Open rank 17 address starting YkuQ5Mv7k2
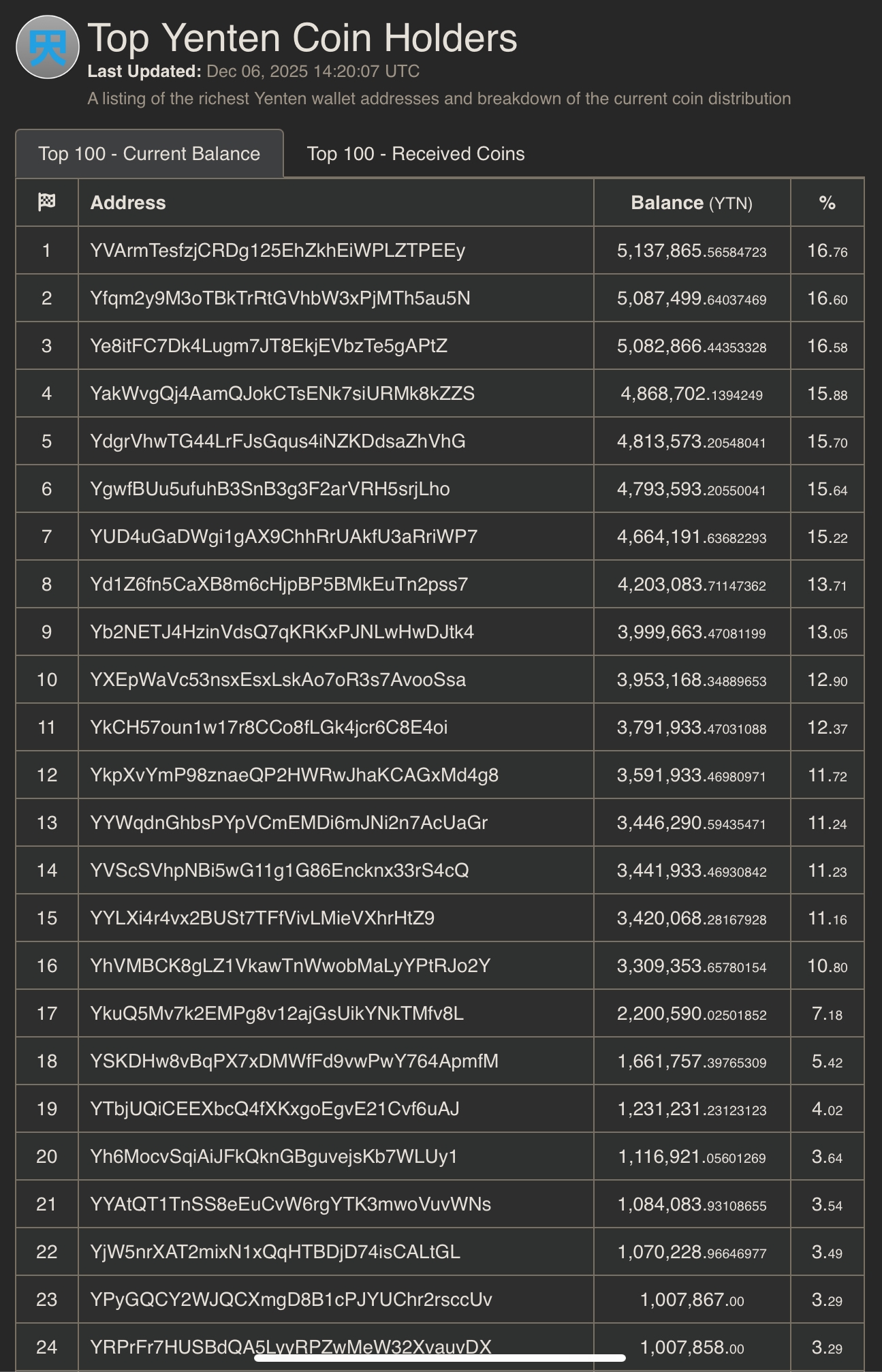Screen dimensions: 882x1372 (x=277, y=1014)
